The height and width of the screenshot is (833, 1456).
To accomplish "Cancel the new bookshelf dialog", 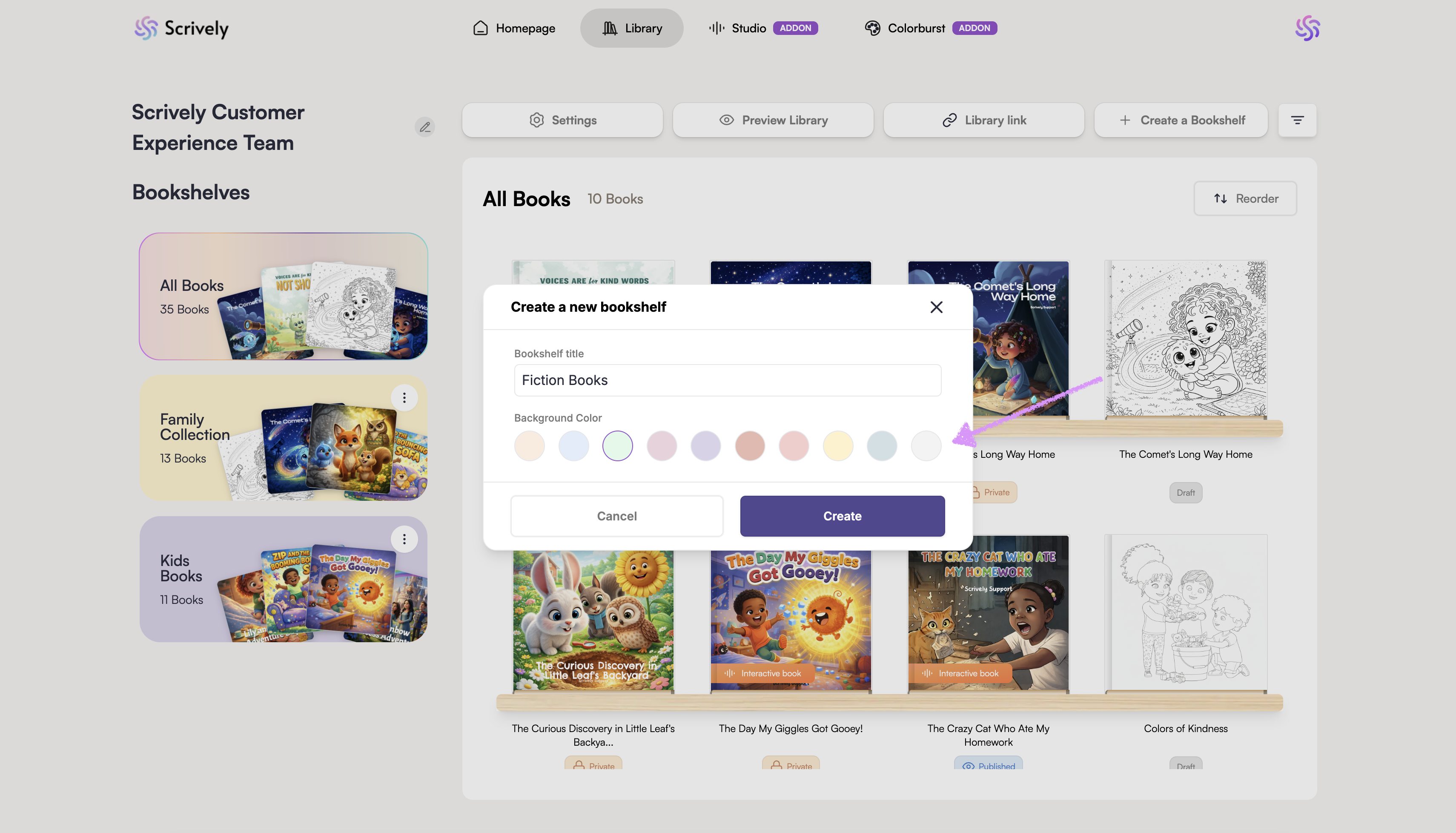I will coord(616,516).
